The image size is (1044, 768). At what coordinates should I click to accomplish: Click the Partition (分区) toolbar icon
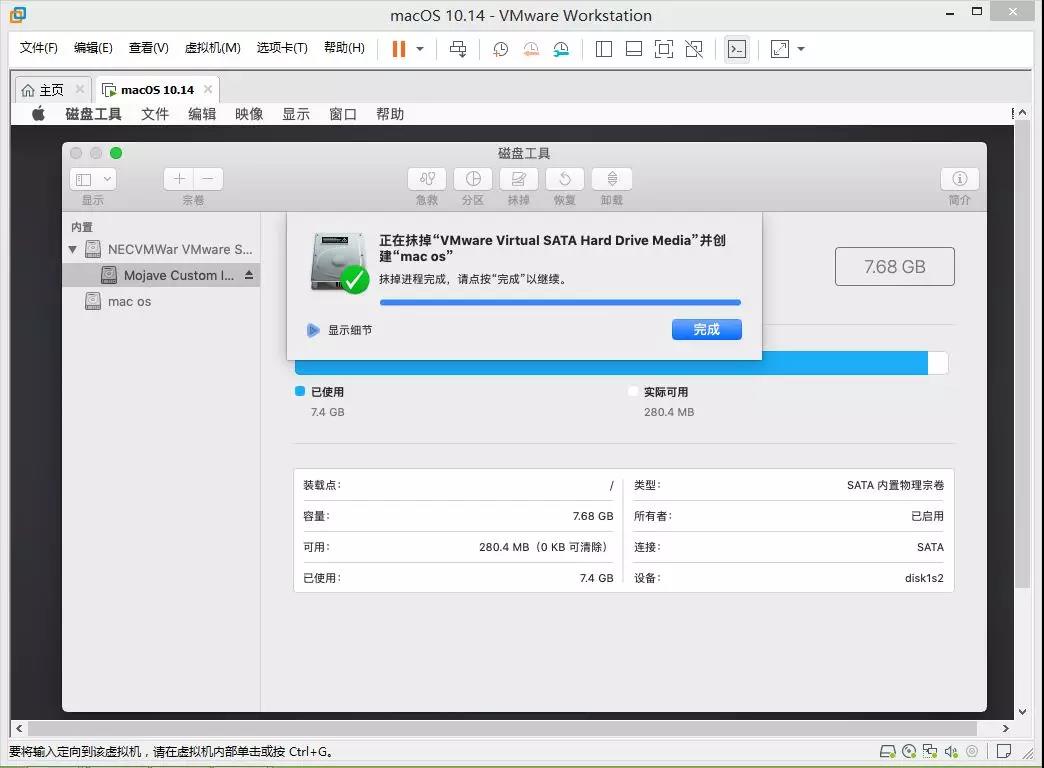tap(473, 179)
